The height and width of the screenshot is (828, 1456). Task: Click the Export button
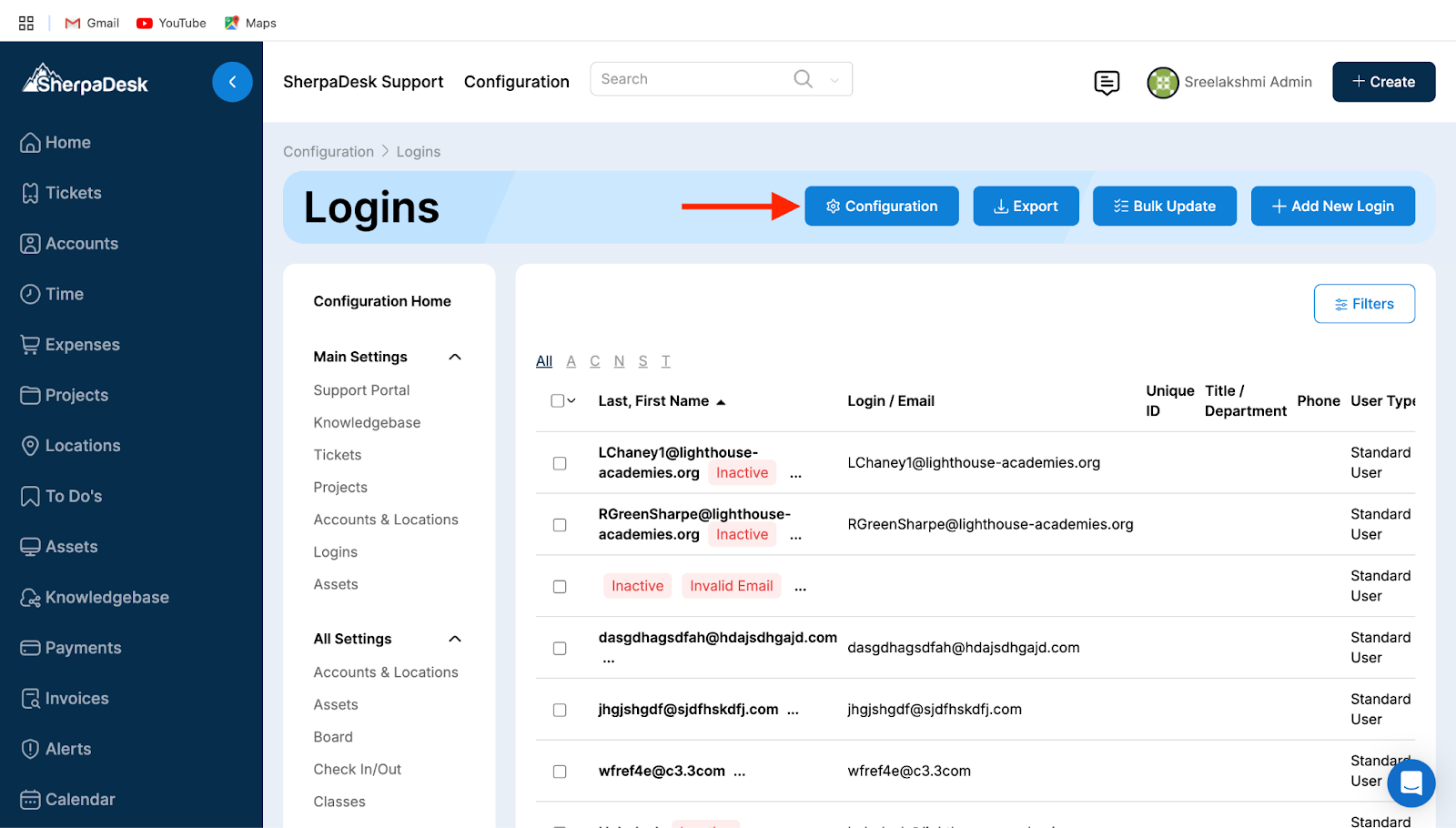coord(1026,207)
